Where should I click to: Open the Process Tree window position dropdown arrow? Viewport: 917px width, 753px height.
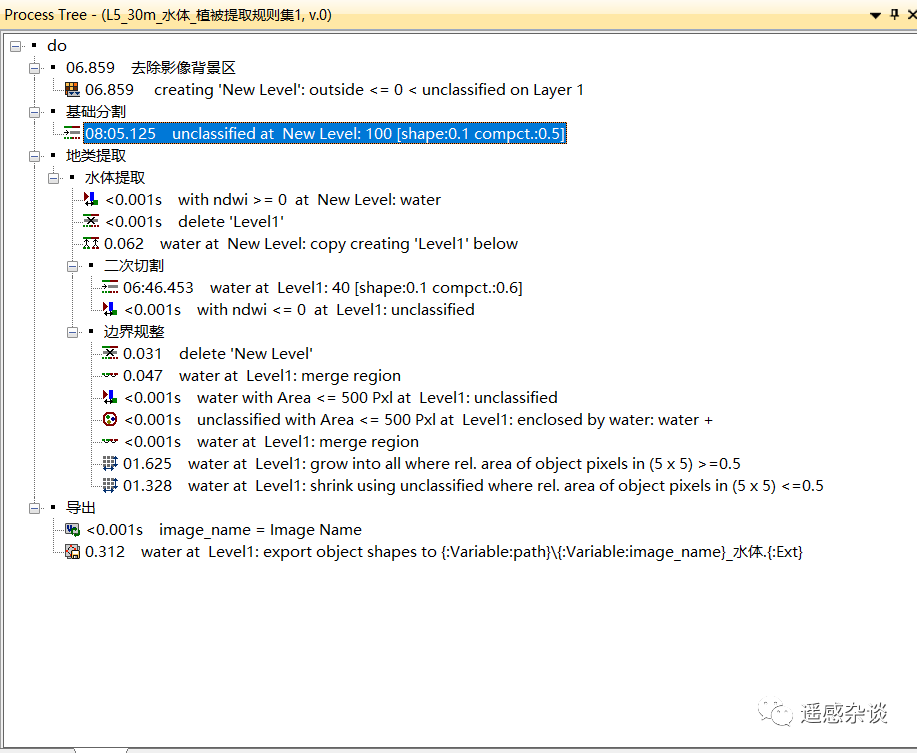click(875, 15)
